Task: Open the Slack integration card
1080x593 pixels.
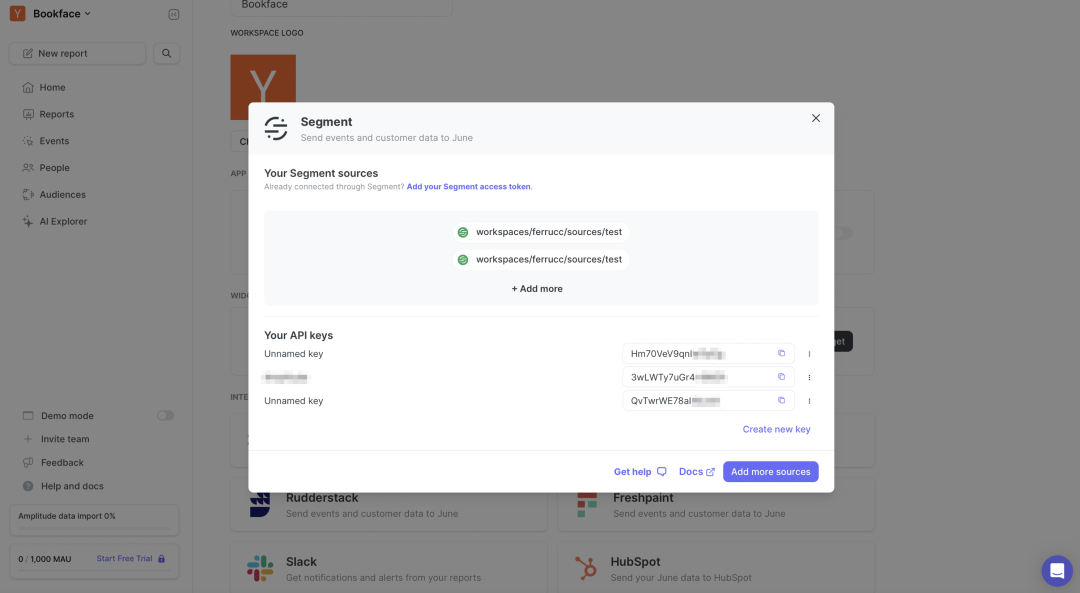Action: coord(388,568)
